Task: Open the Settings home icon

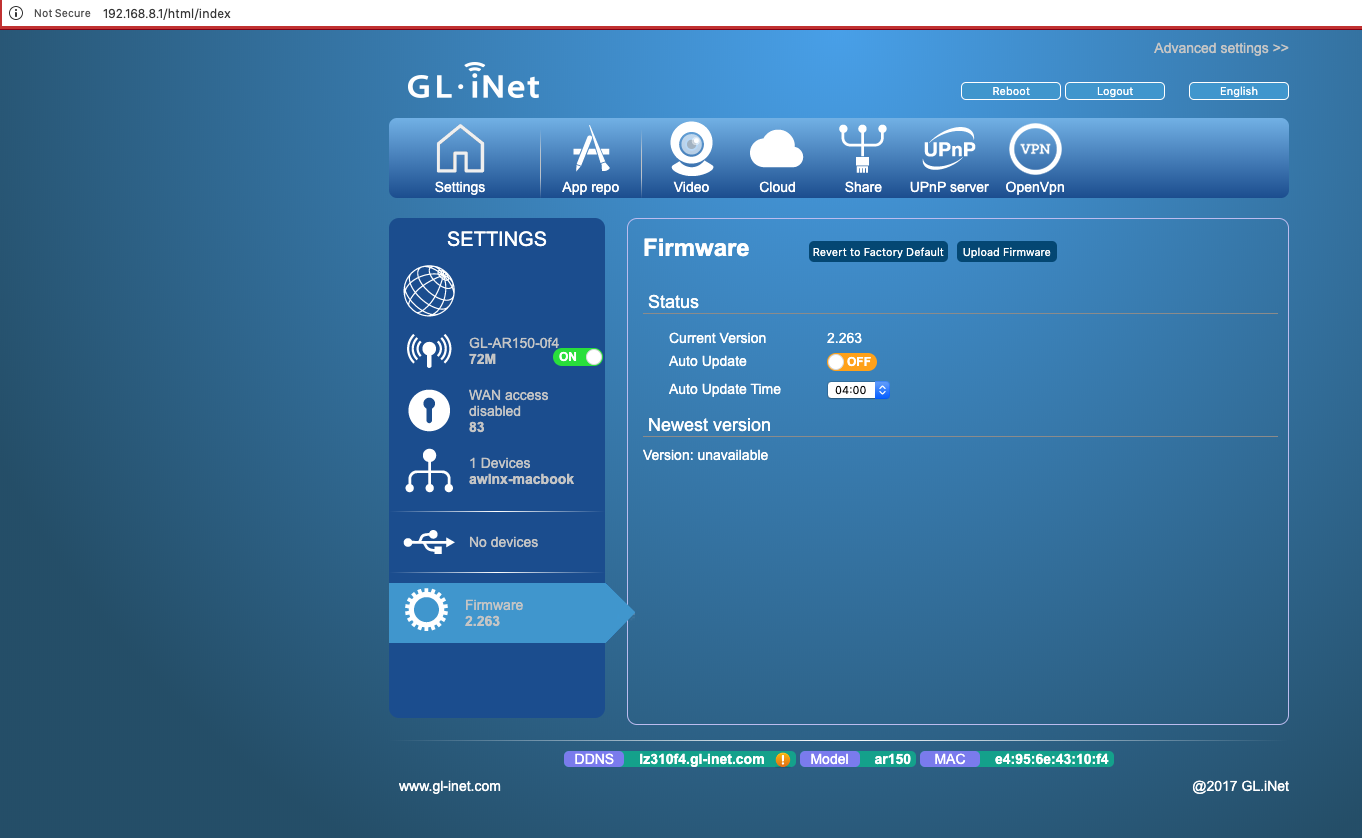Action: coord(460,150)
